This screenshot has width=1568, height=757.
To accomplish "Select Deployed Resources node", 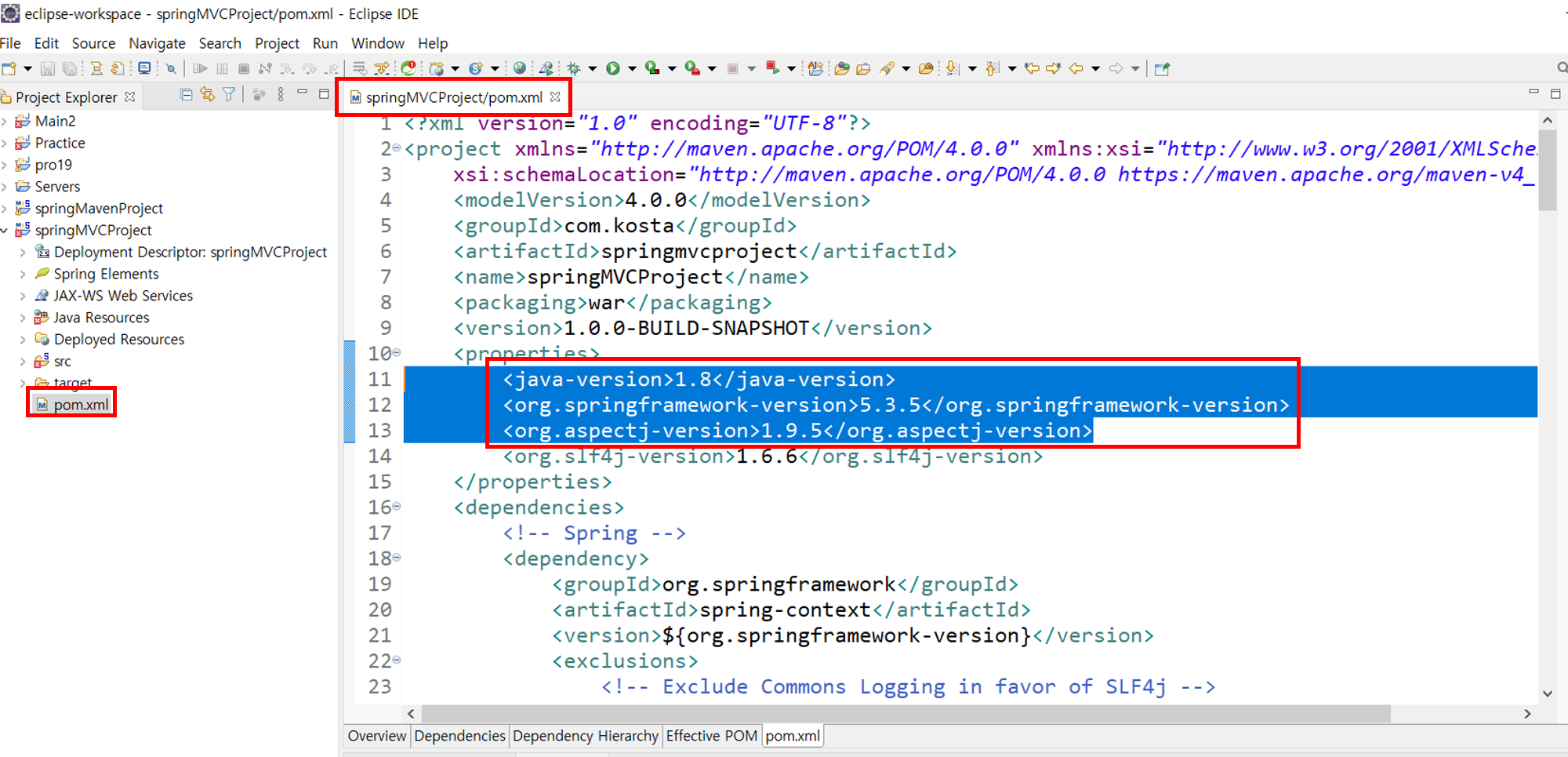I will pyautogui.click(x=119, y=340).
